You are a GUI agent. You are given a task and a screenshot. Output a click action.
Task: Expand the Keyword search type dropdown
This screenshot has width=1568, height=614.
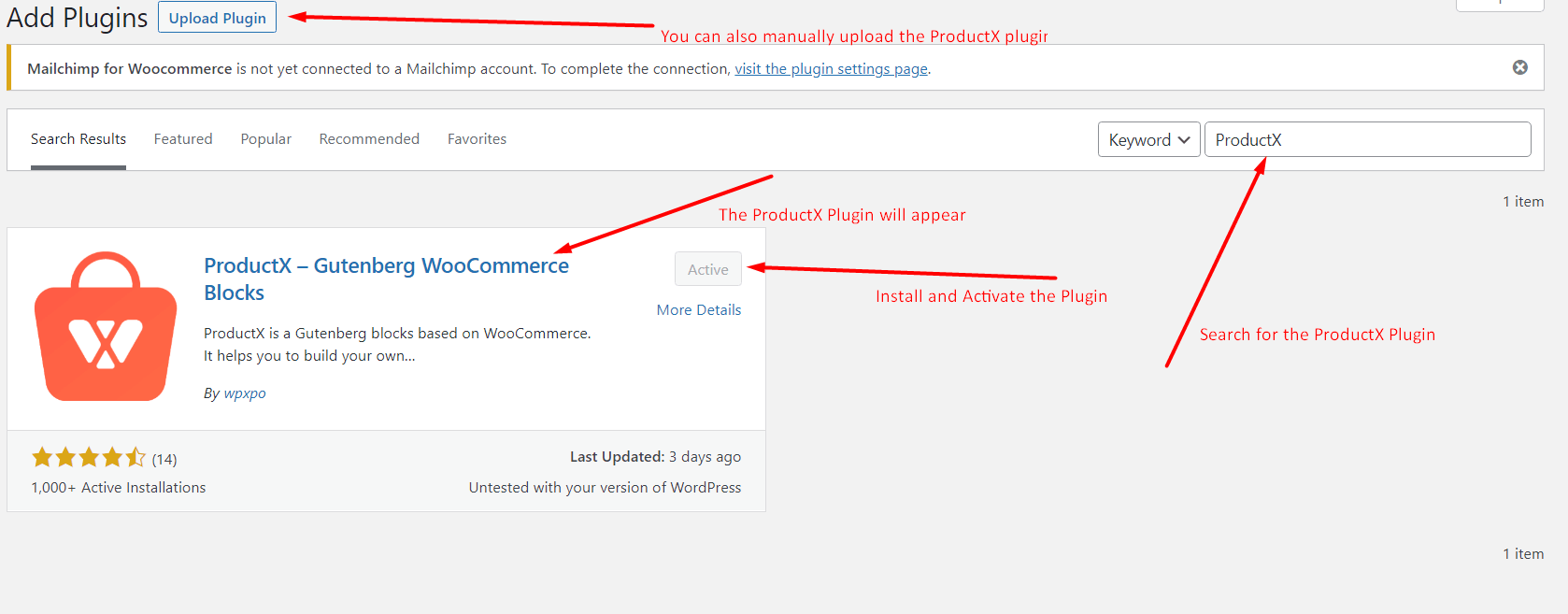1148,139
